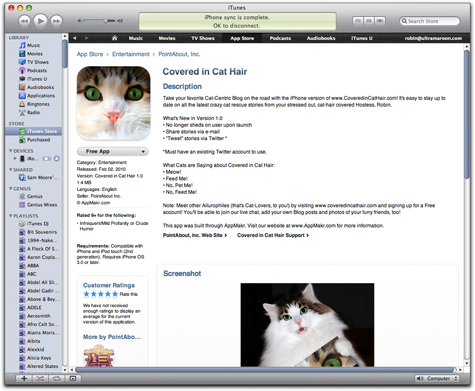Click the app screenshot image
Screen dimensions: 475x391
pos(307,325)
